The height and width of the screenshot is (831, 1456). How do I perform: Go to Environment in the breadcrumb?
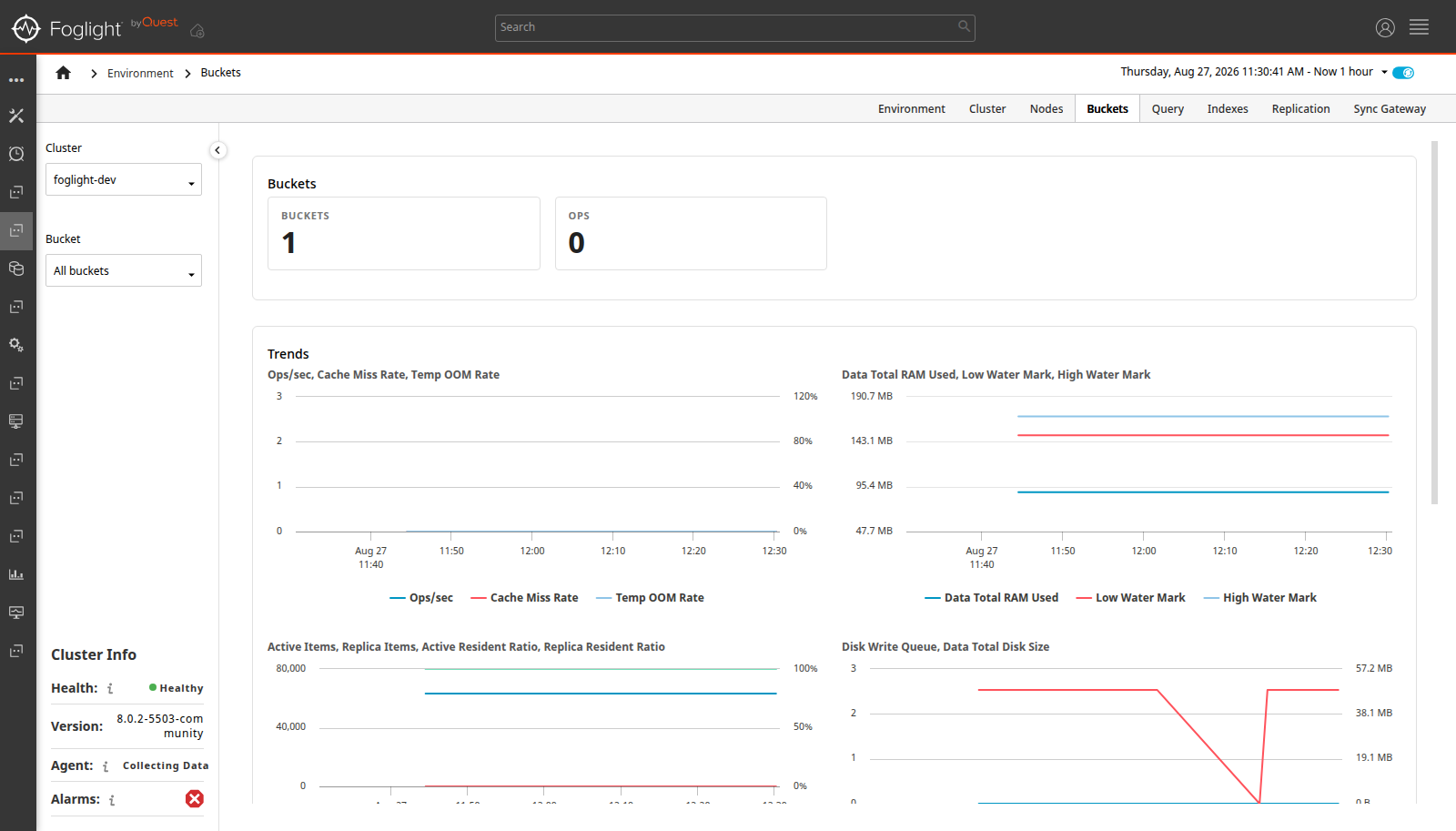tap(140, 74)
